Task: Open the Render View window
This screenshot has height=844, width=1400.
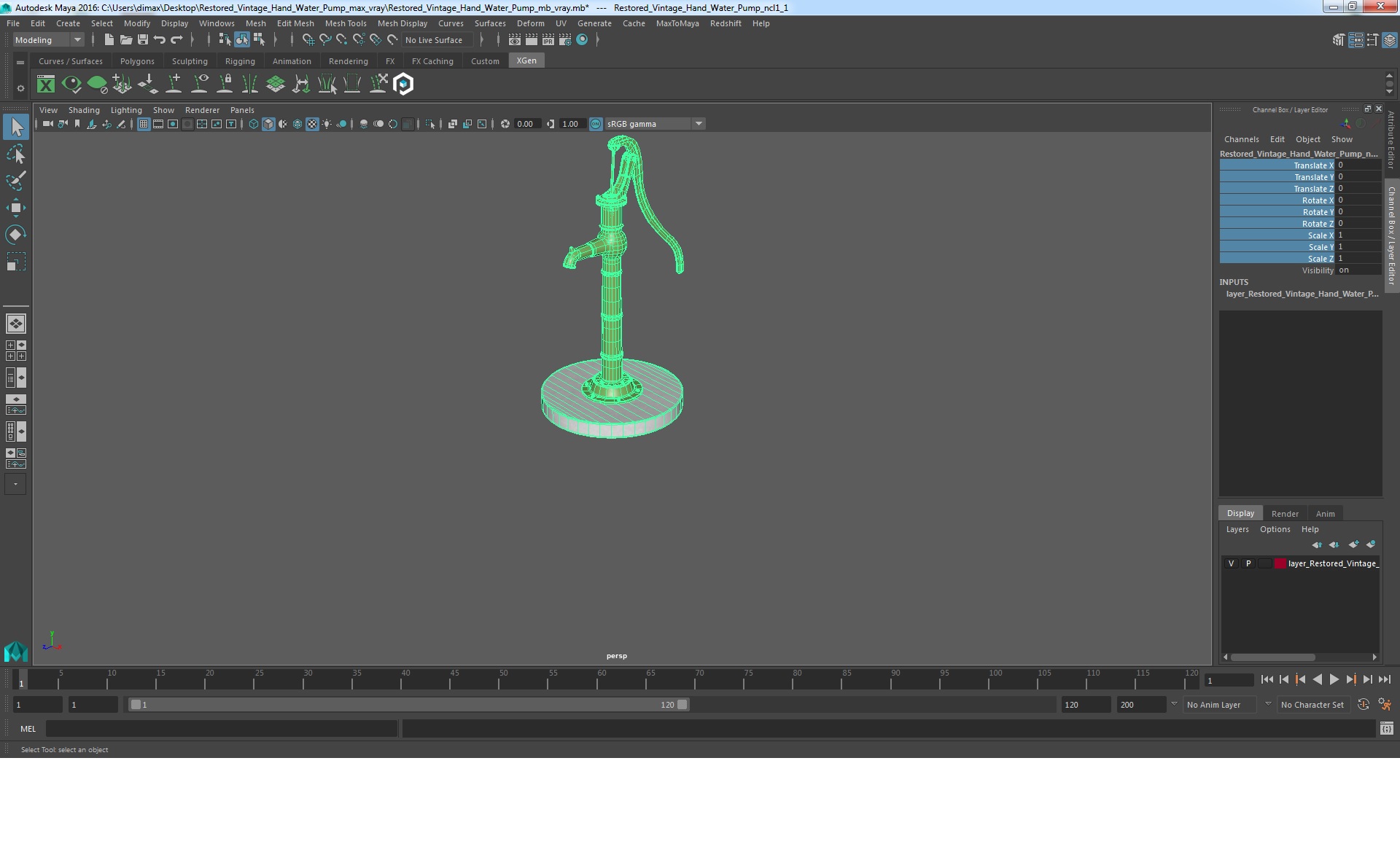Action: pyautogui.click(x=515, y=39)
